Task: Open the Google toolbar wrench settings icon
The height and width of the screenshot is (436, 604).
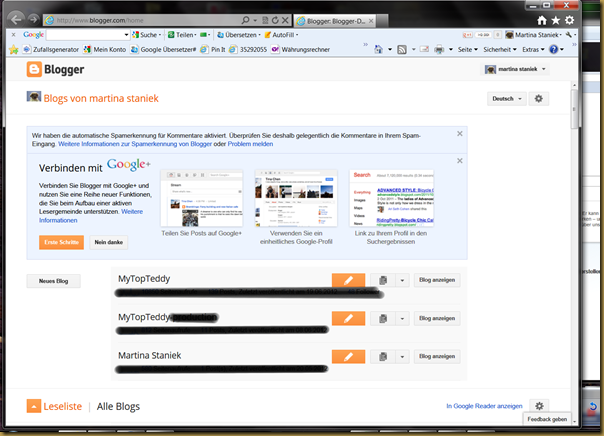Action: tap(569, 35)
